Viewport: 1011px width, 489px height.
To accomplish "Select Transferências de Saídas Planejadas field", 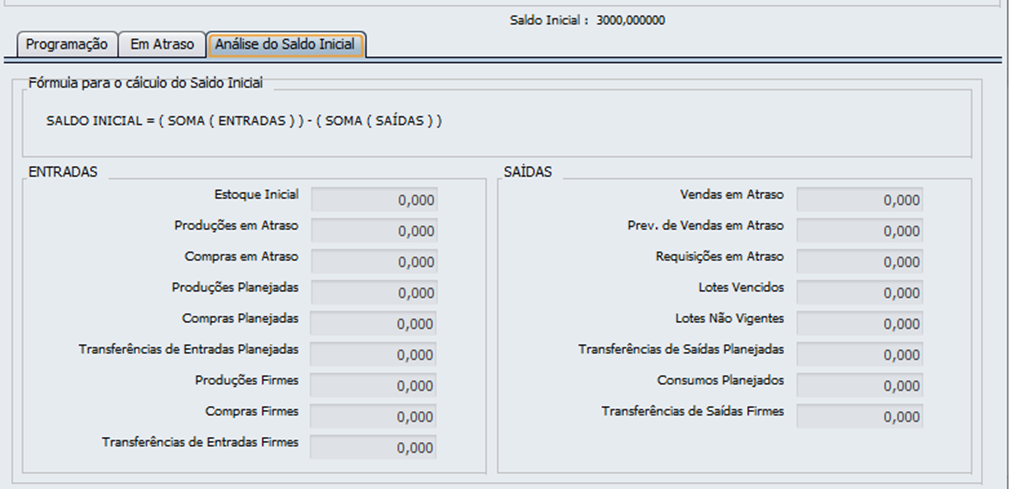I will click(859, 355).
